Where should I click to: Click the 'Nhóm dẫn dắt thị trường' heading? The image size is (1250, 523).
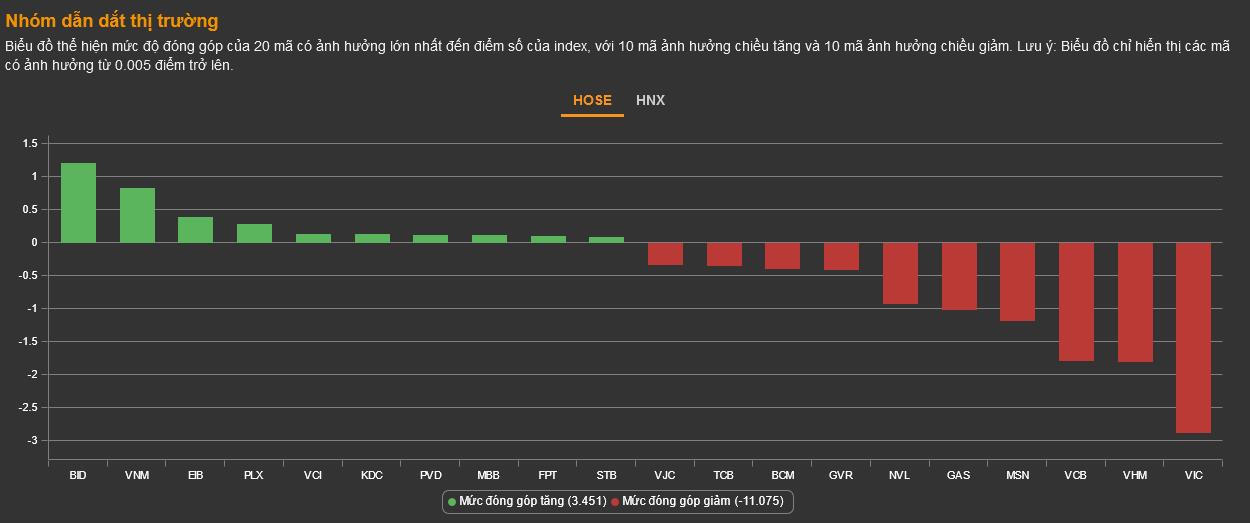[112, 21]
